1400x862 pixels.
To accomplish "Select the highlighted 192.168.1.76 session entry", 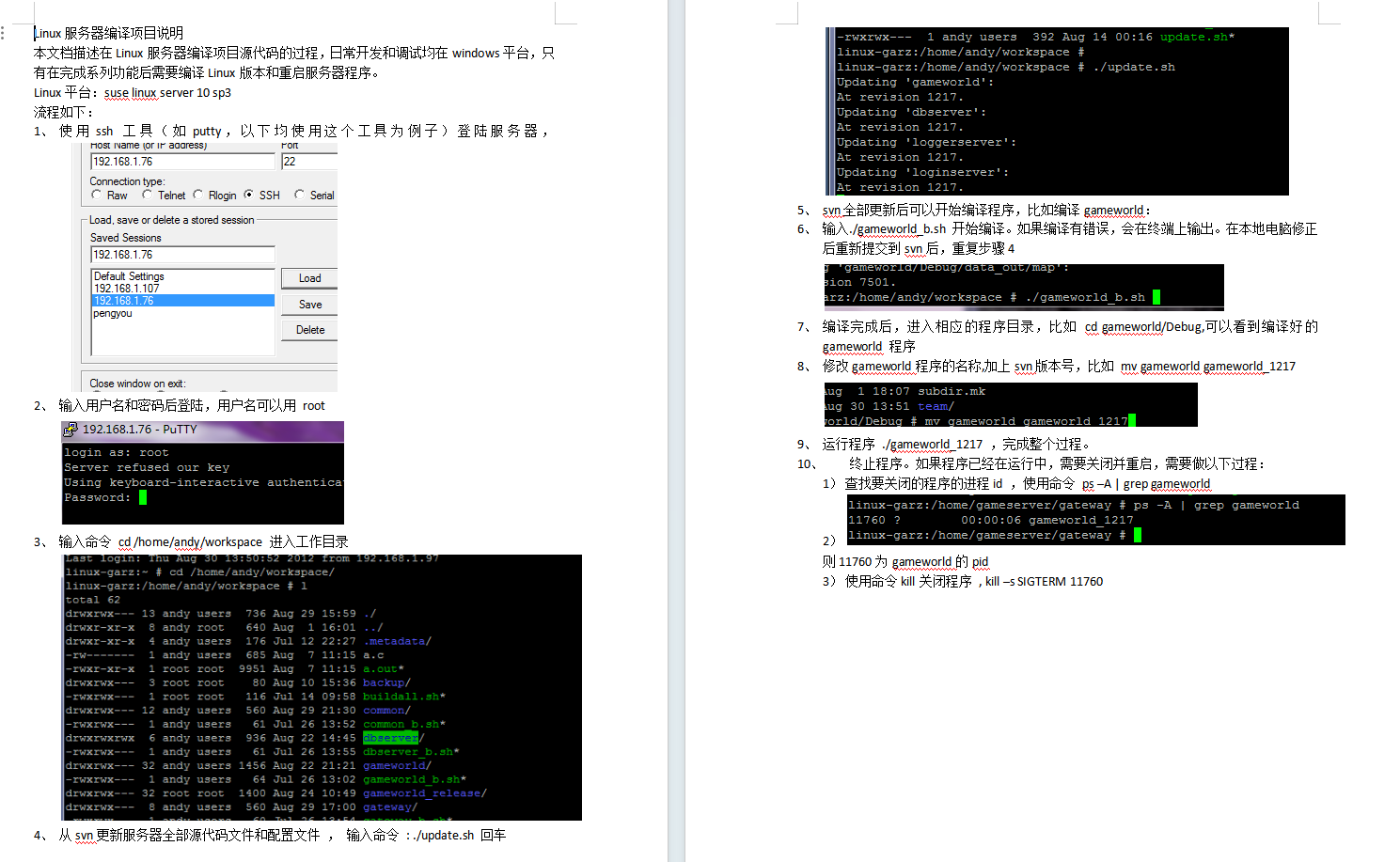I will pyautogui.click(x=183, y=301).
